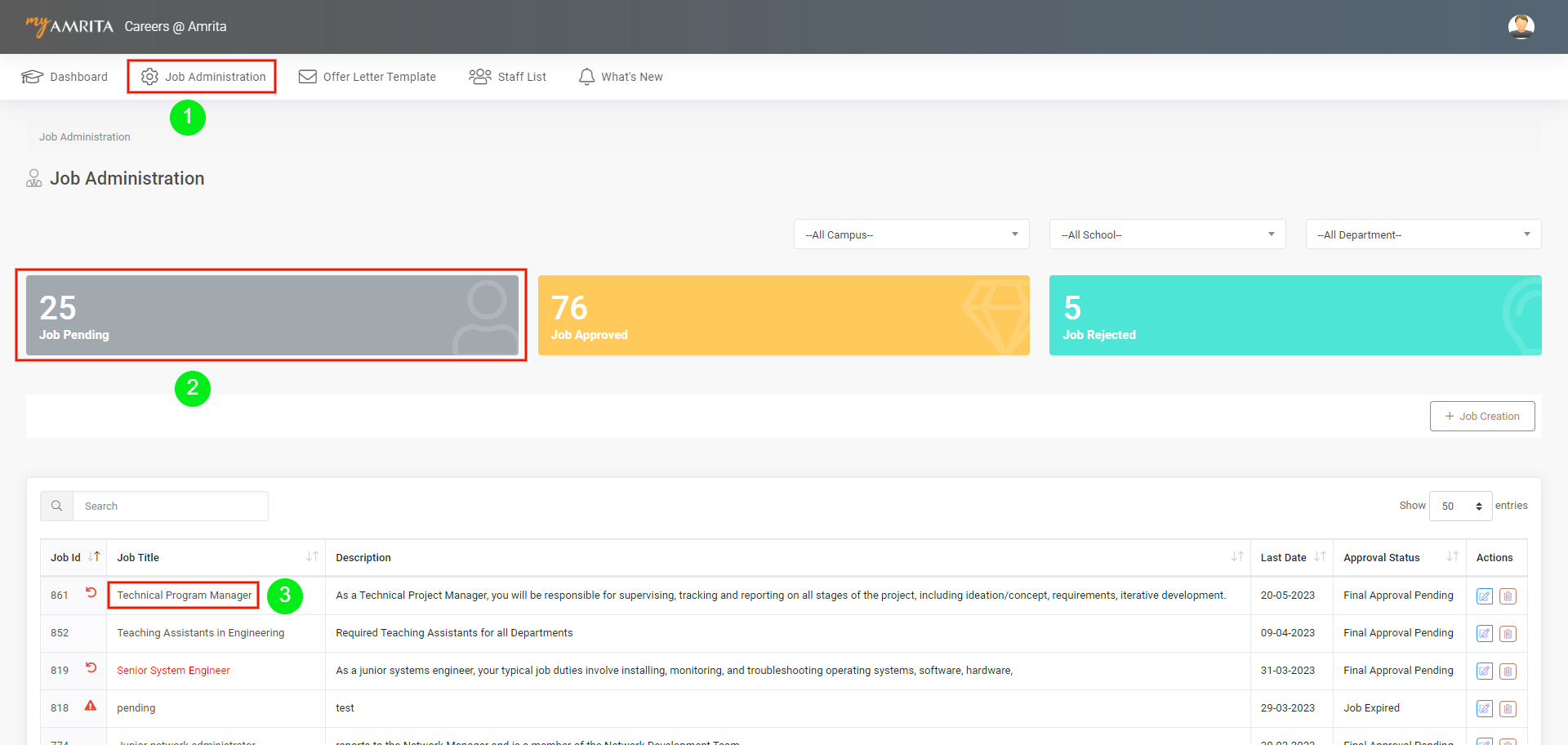The height and width of the screenshot is (745, 1568).
Task: Click into the job Search field
Action: click(170, 506)
